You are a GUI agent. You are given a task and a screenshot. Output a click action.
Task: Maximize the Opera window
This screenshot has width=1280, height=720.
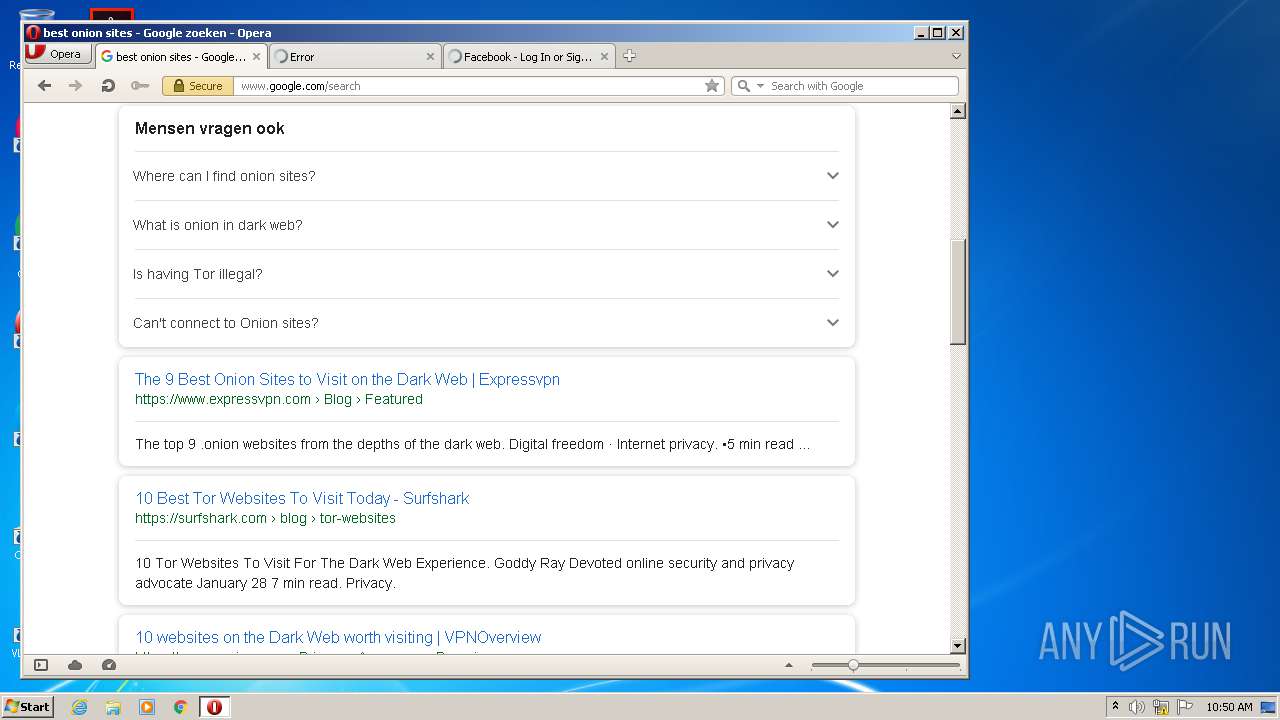tap(938, 33)
